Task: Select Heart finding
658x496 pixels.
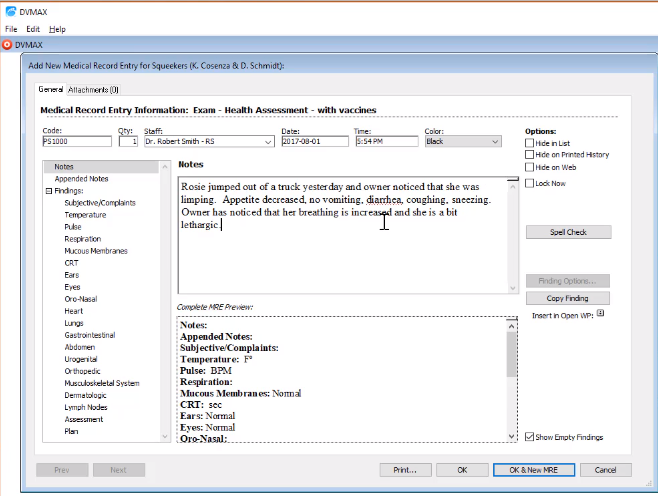Action: 74,311
